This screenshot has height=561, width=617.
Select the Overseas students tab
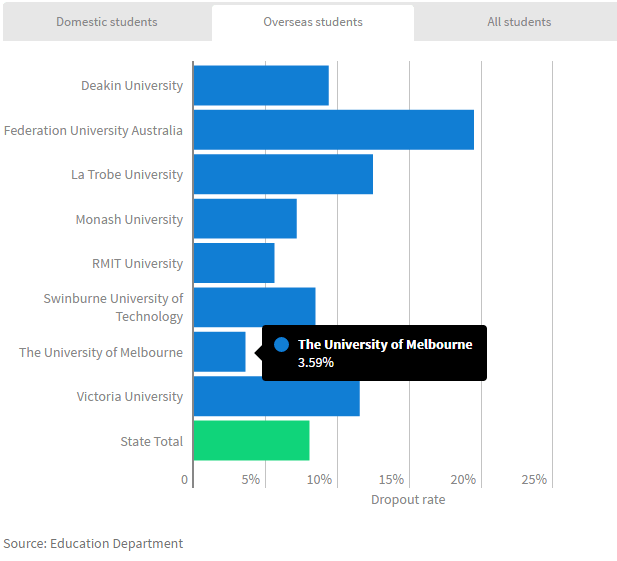tap(313, 22)
